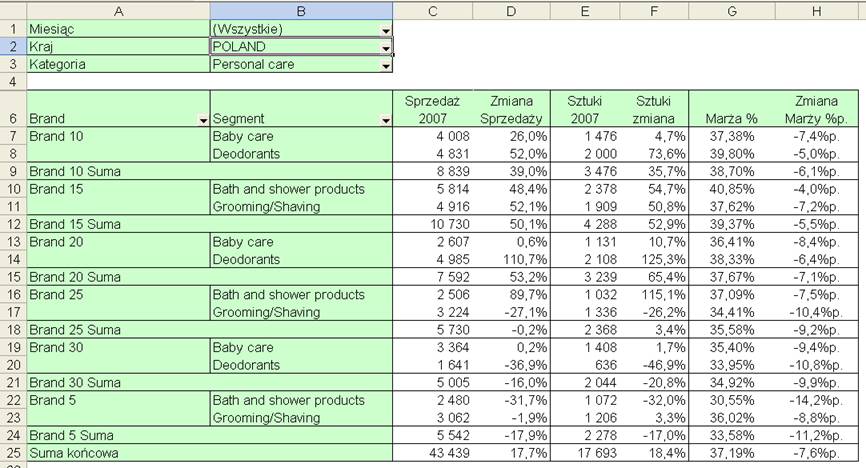Image resolution: width=866 pixels, height=468 pixels.
Task: Click the Zmiana Sprzedaży heading cell
Action: pos(511,109)
